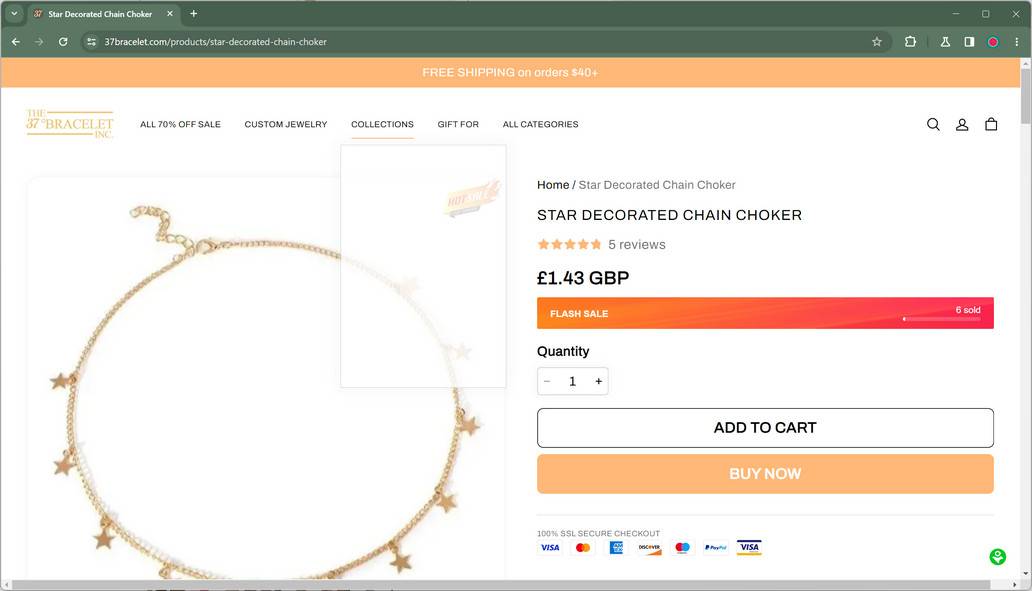Reload the current page
This screenshot has height=591, width=1032.
[63, 42]
